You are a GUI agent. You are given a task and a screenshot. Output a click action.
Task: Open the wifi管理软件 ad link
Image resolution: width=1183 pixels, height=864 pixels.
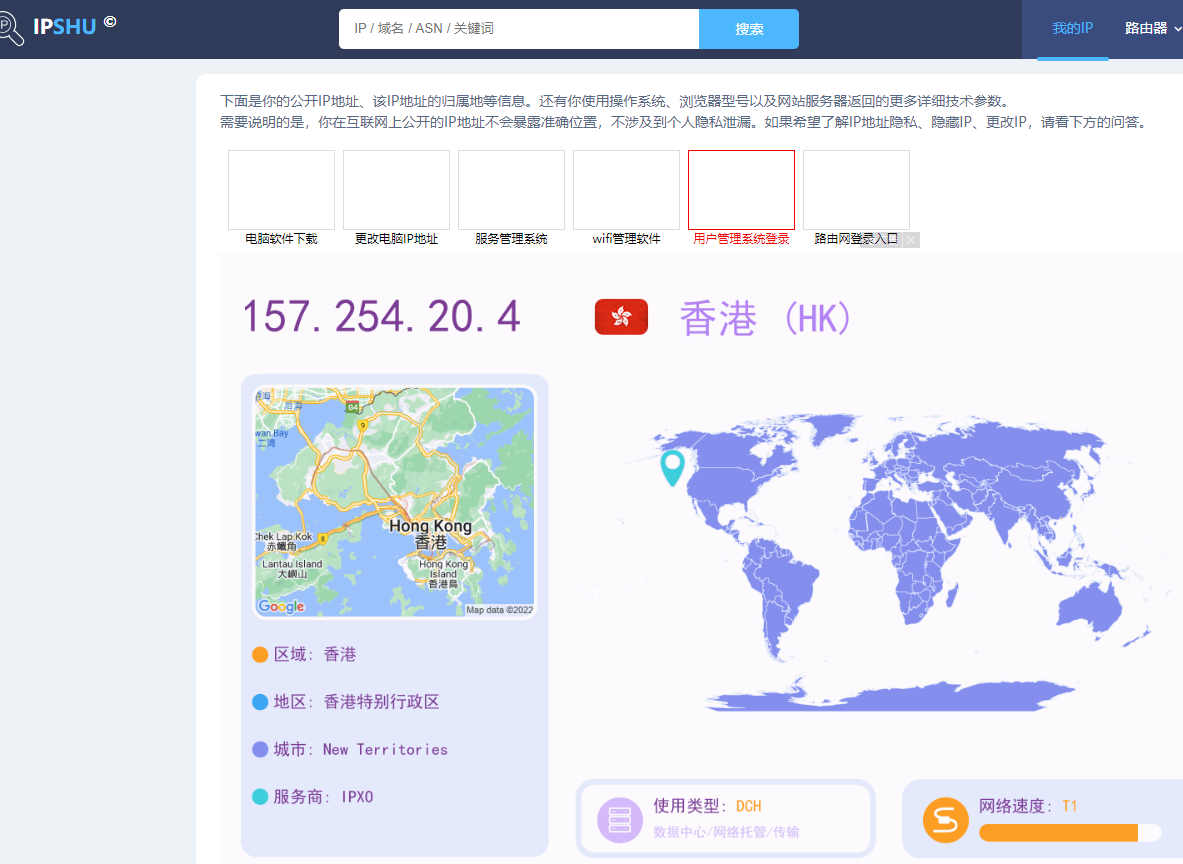click(626, 238)
